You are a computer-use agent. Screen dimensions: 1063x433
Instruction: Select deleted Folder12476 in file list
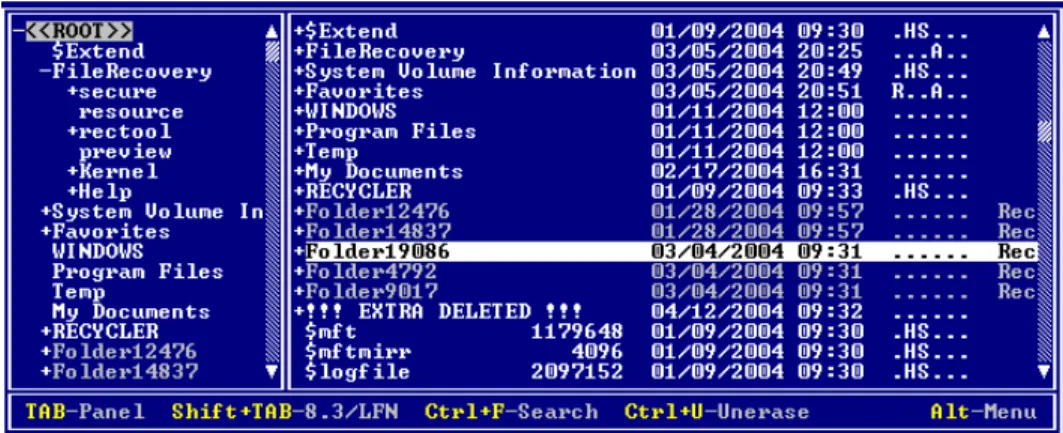coord(664,212)
